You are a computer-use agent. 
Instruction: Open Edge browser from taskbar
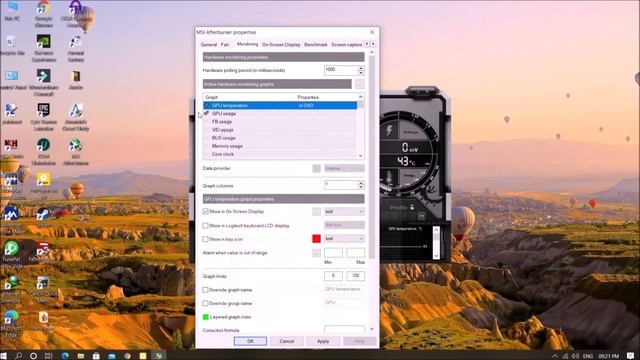click(x=65, y=356)
